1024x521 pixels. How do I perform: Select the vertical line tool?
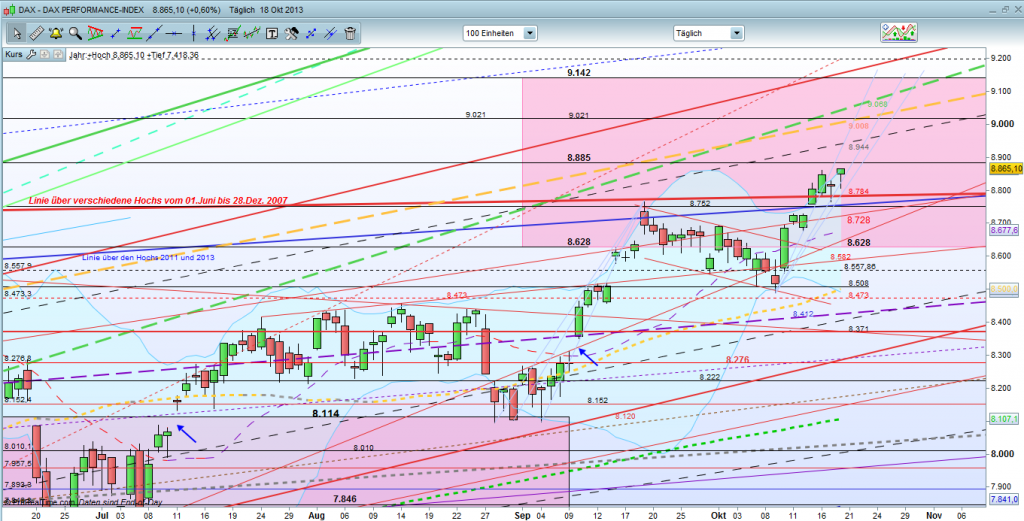[x=193, y=32]
